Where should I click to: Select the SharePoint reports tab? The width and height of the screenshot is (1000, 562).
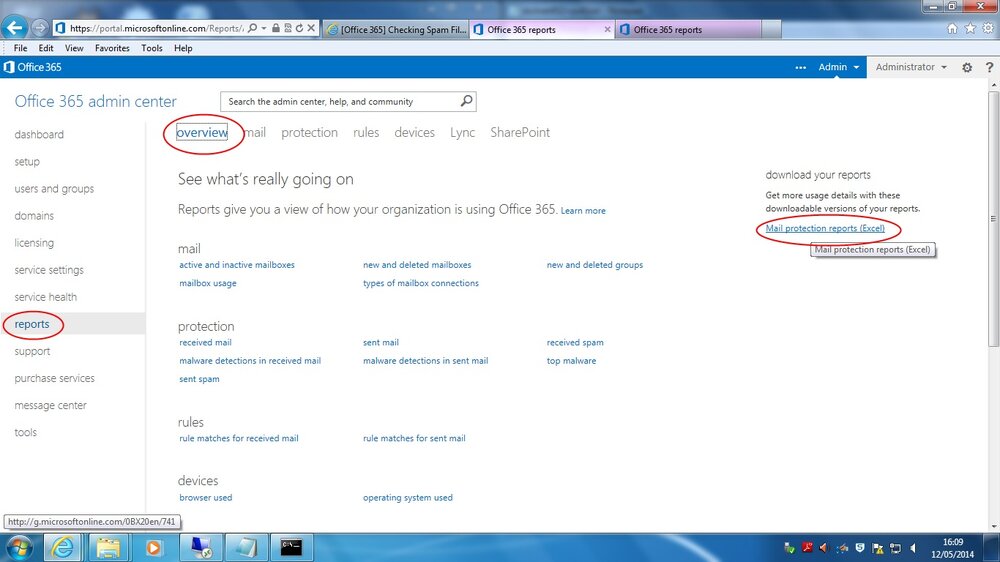pyautogui.click(x=520, y=132)
